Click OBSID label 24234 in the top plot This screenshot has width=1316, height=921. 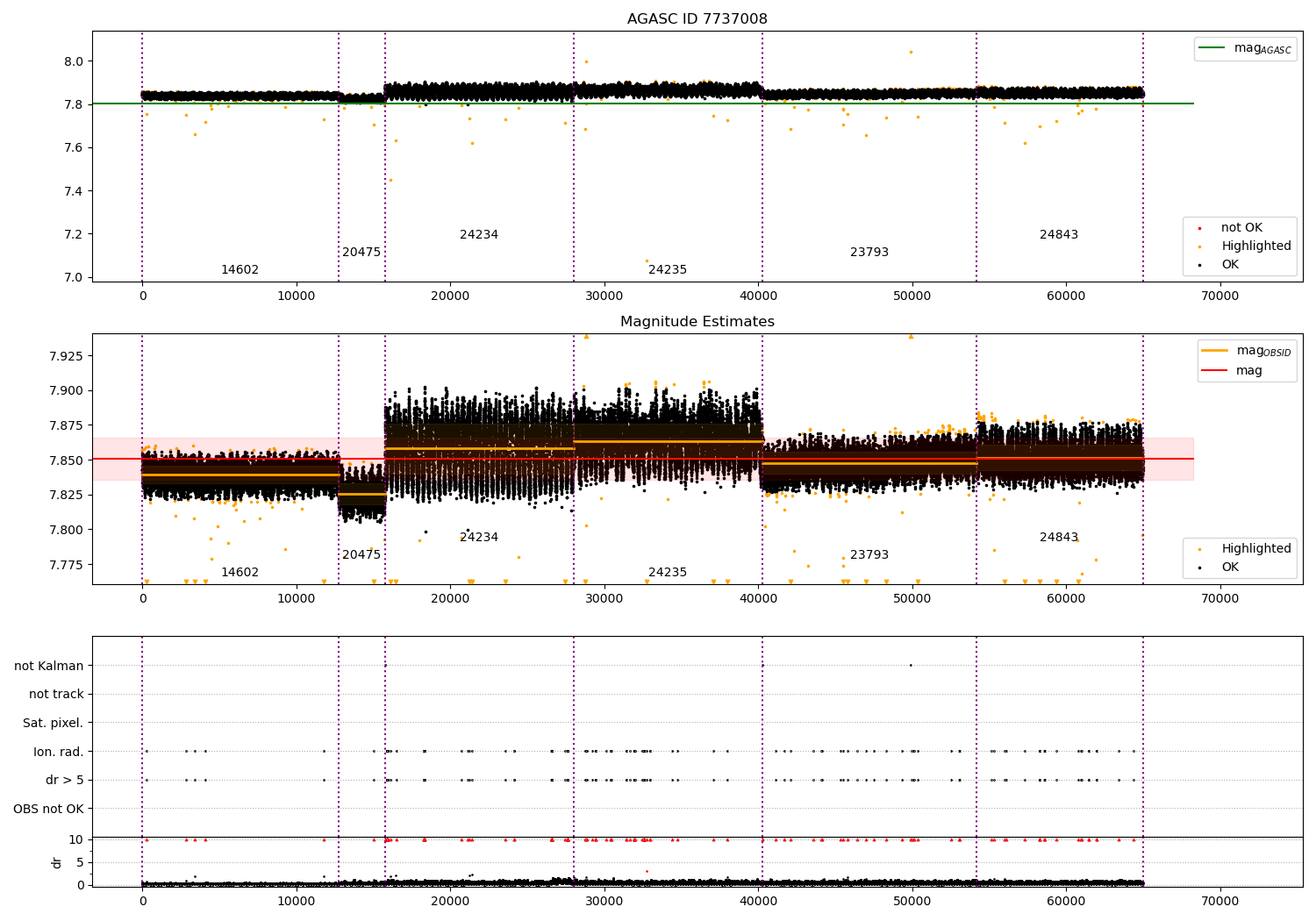coord(479,235)
